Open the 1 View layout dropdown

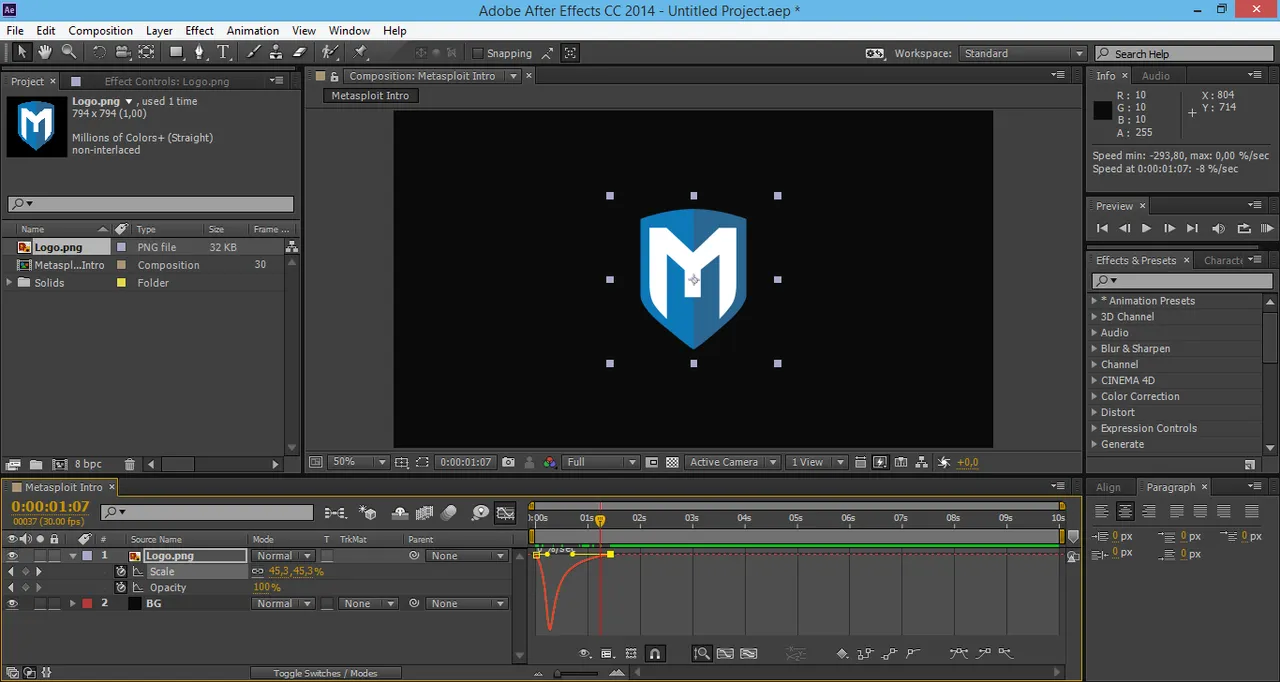(x=817, y=462)
